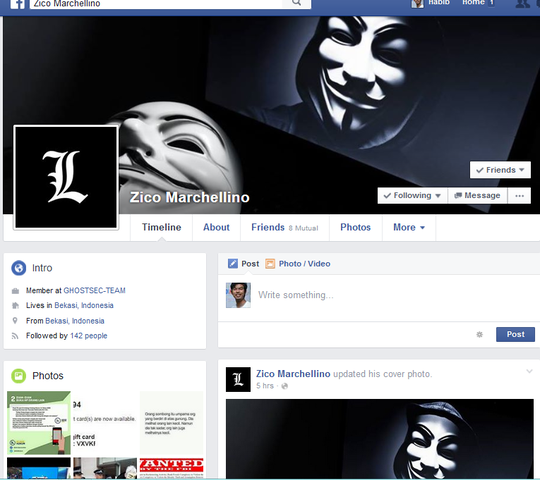Select the Photo / Video composer option
Image resolution: width=540 pixels, height=480 pixels.
304,264
